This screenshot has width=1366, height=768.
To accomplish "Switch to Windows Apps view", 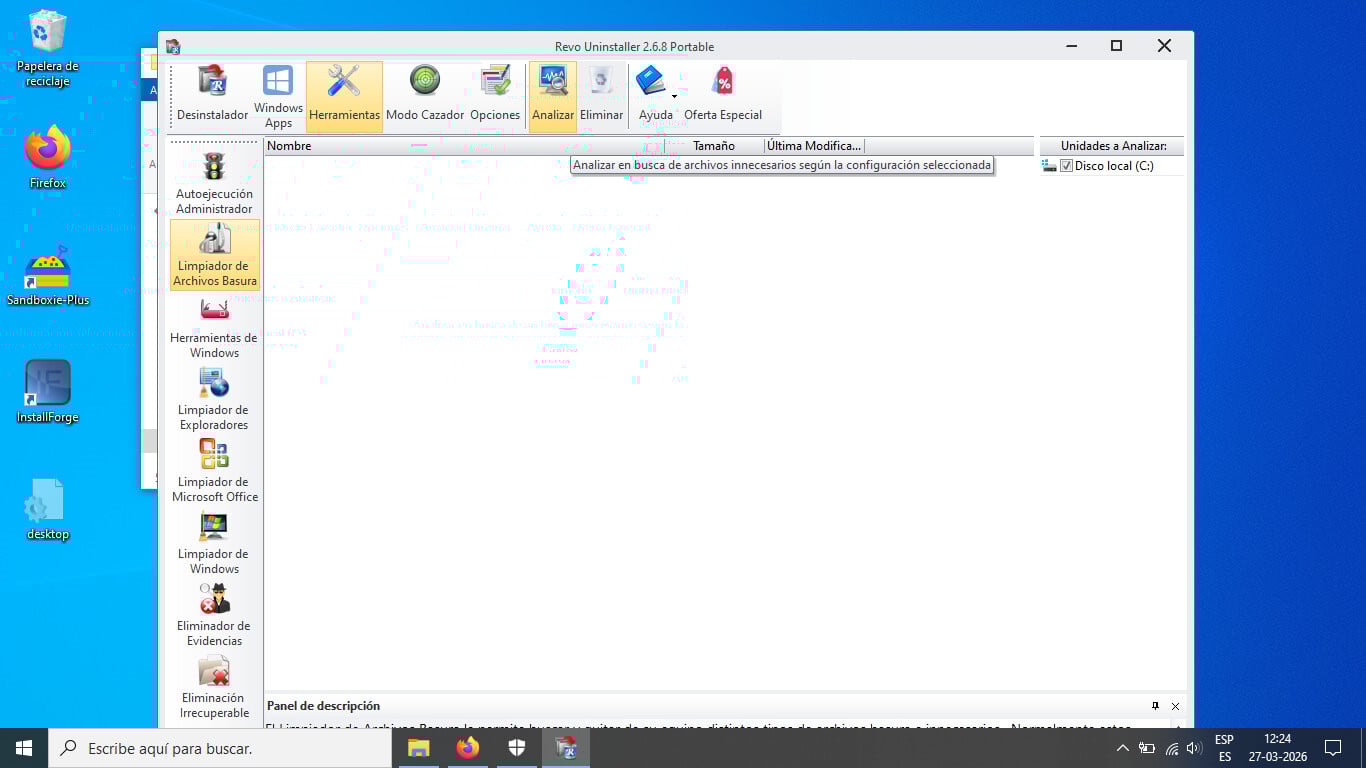I will [x=278, y=96].
